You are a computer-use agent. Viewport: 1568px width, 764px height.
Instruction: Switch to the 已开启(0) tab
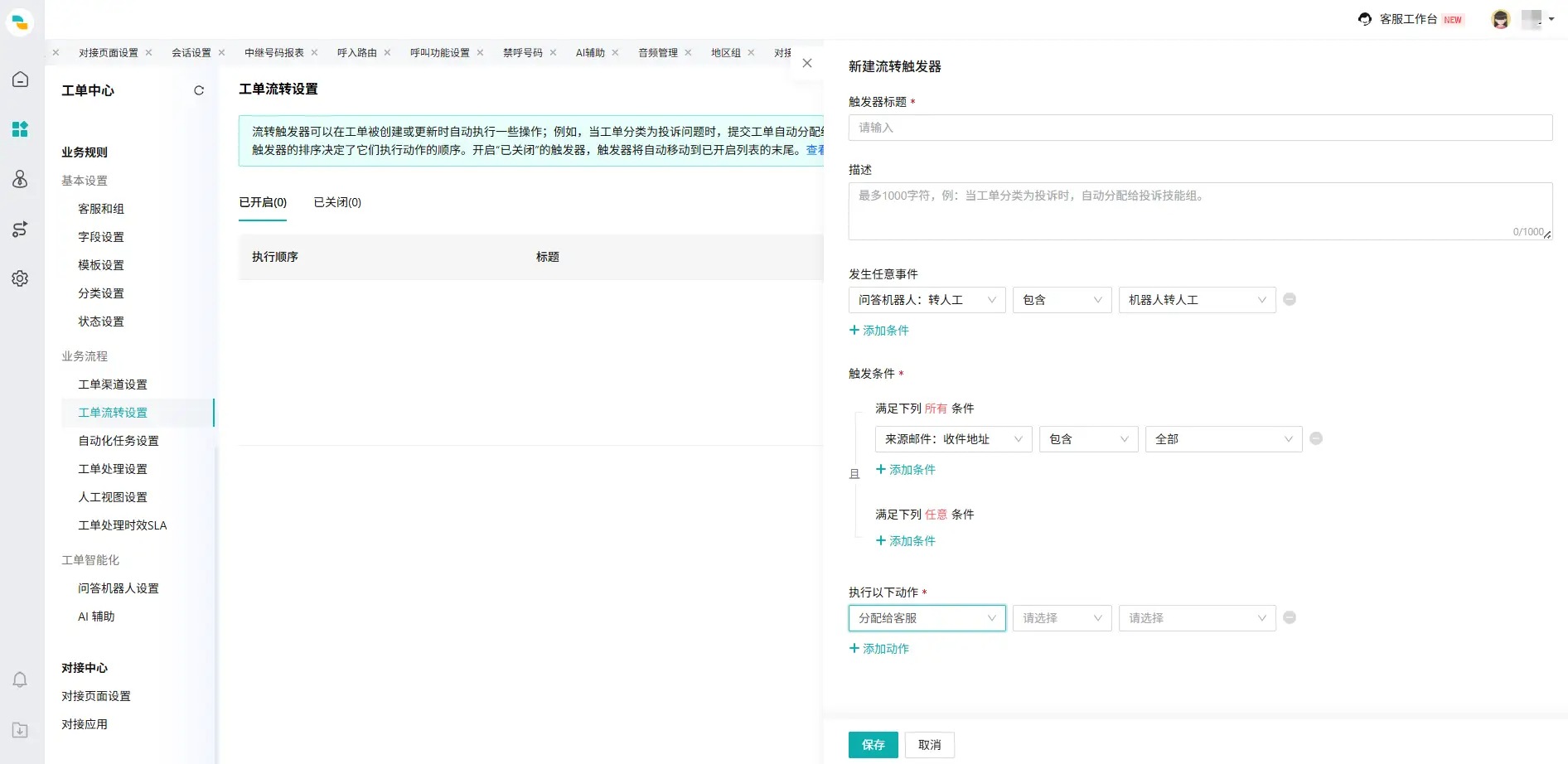pyautogui.click(x=263, y=202)
